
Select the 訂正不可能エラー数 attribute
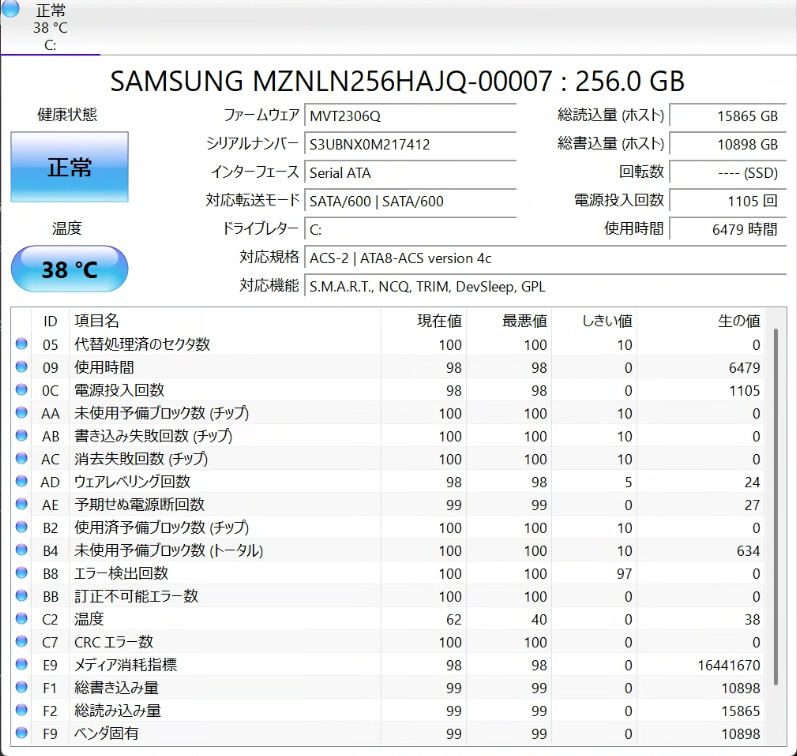pos(136,596)
